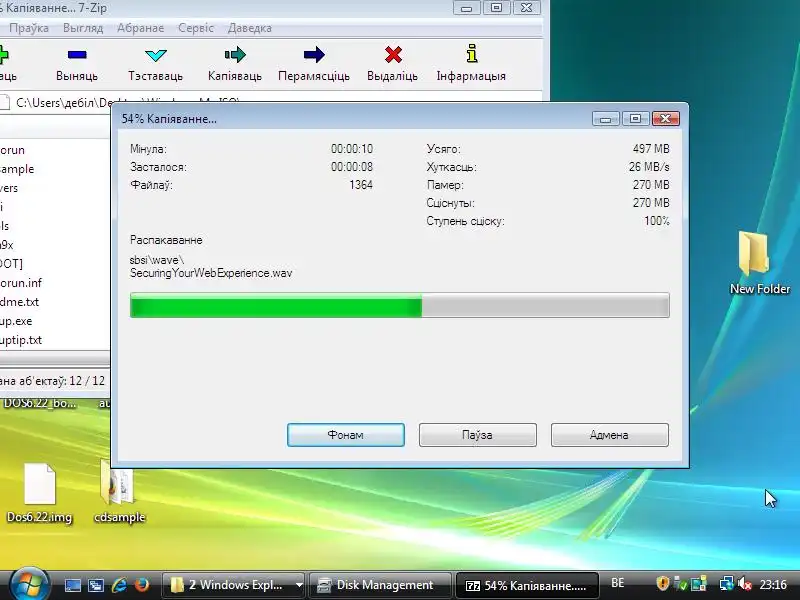Select the [BOOT] row in 7-Zip list
800x600 pixels.
(x=55, y=264)
